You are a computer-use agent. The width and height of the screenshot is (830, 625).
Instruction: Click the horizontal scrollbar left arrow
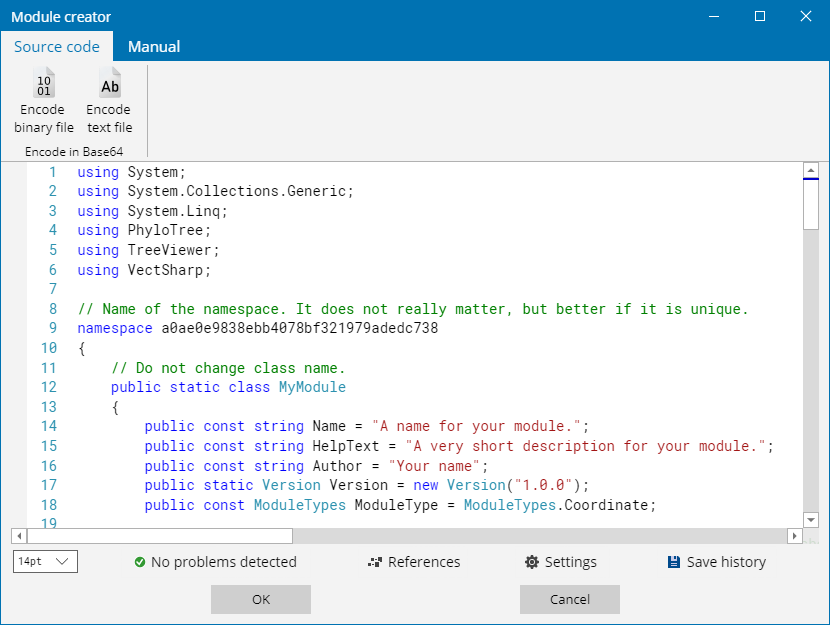(x=19, y=536)
